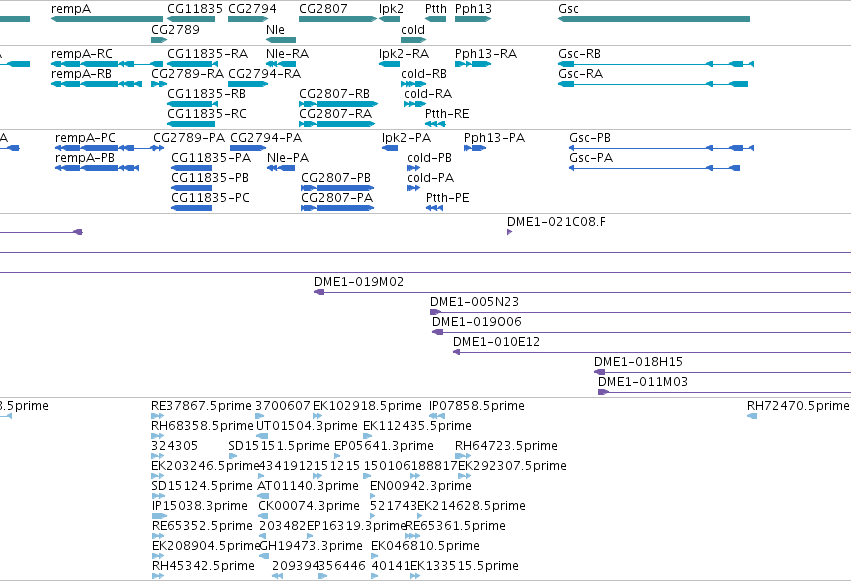The width and height of the screenshot is (851, 581).
Task: Select the RH64723.5prime EST feature
Action: click(463, 456)
